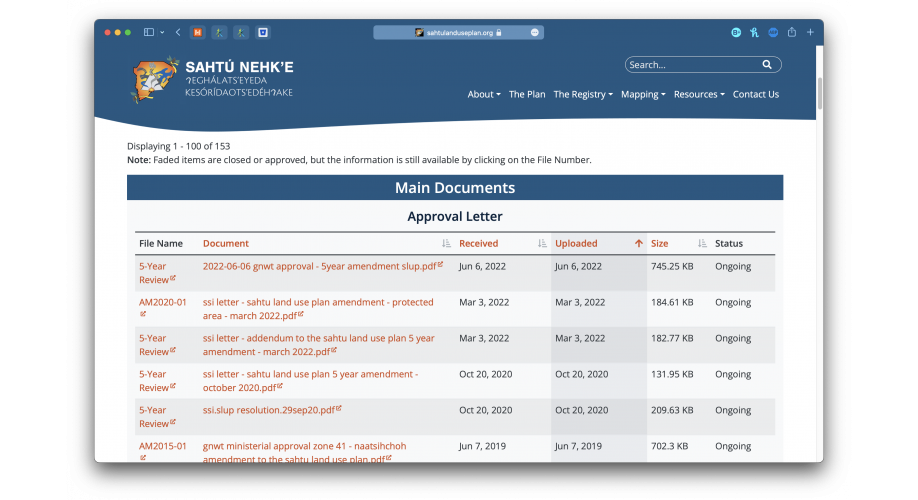Image resolution: width=918 pixels, height=500 pixels.
Task: Click the 702.3 KB size cell
Action: tap(669, 446)
